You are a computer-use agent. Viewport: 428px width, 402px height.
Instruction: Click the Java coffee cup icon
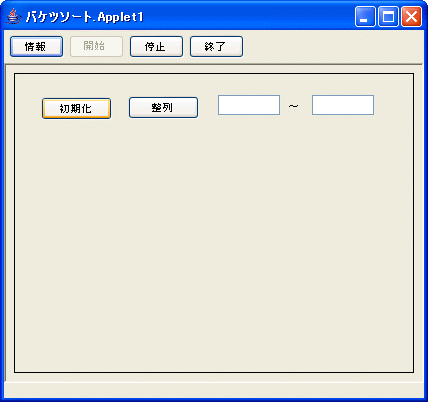(x=13, y=16)
